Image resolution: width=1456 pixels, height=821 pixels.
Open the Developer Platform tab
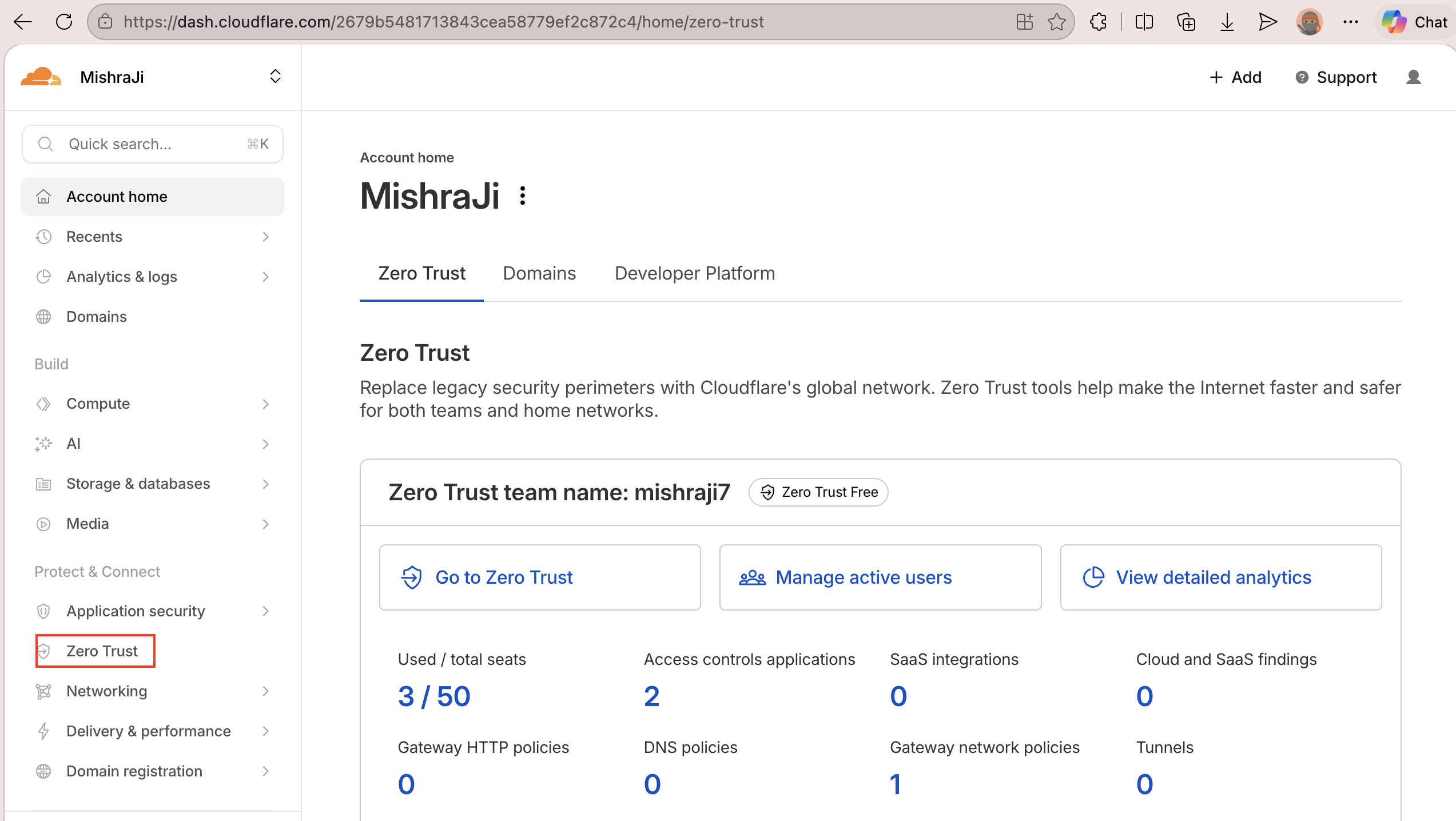[694, 273]
